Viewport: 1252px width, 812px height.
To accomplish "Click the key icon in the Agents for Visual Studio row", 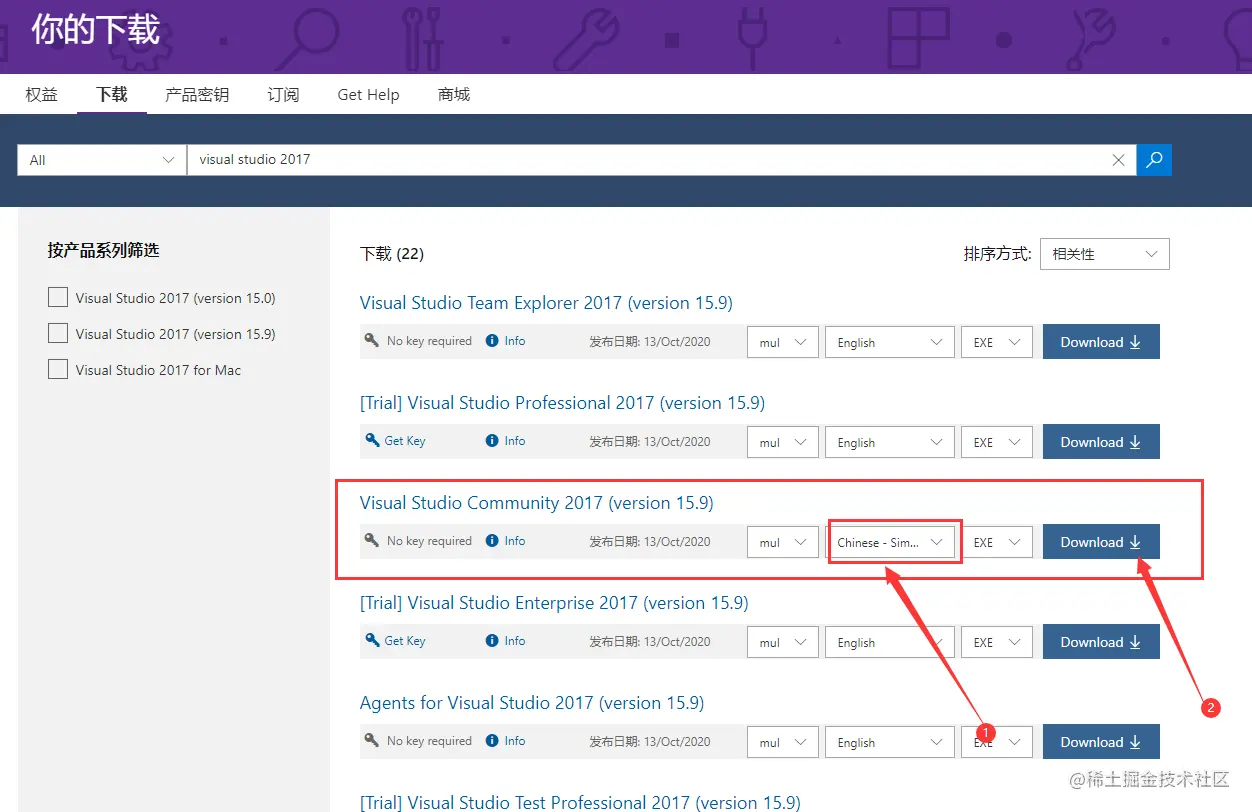I will coord(372,740).
